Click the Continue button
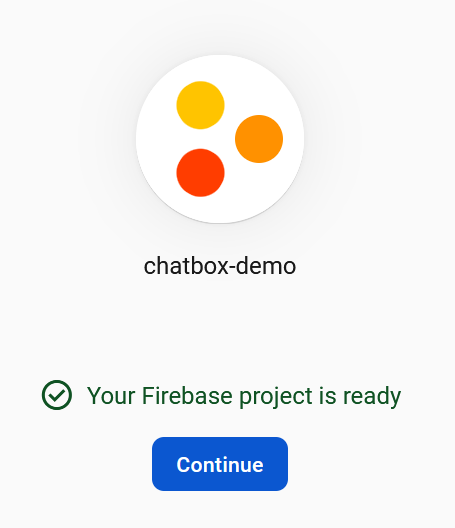Image resolution: width=455 pixels, height=528 pixels. (220, 464)
